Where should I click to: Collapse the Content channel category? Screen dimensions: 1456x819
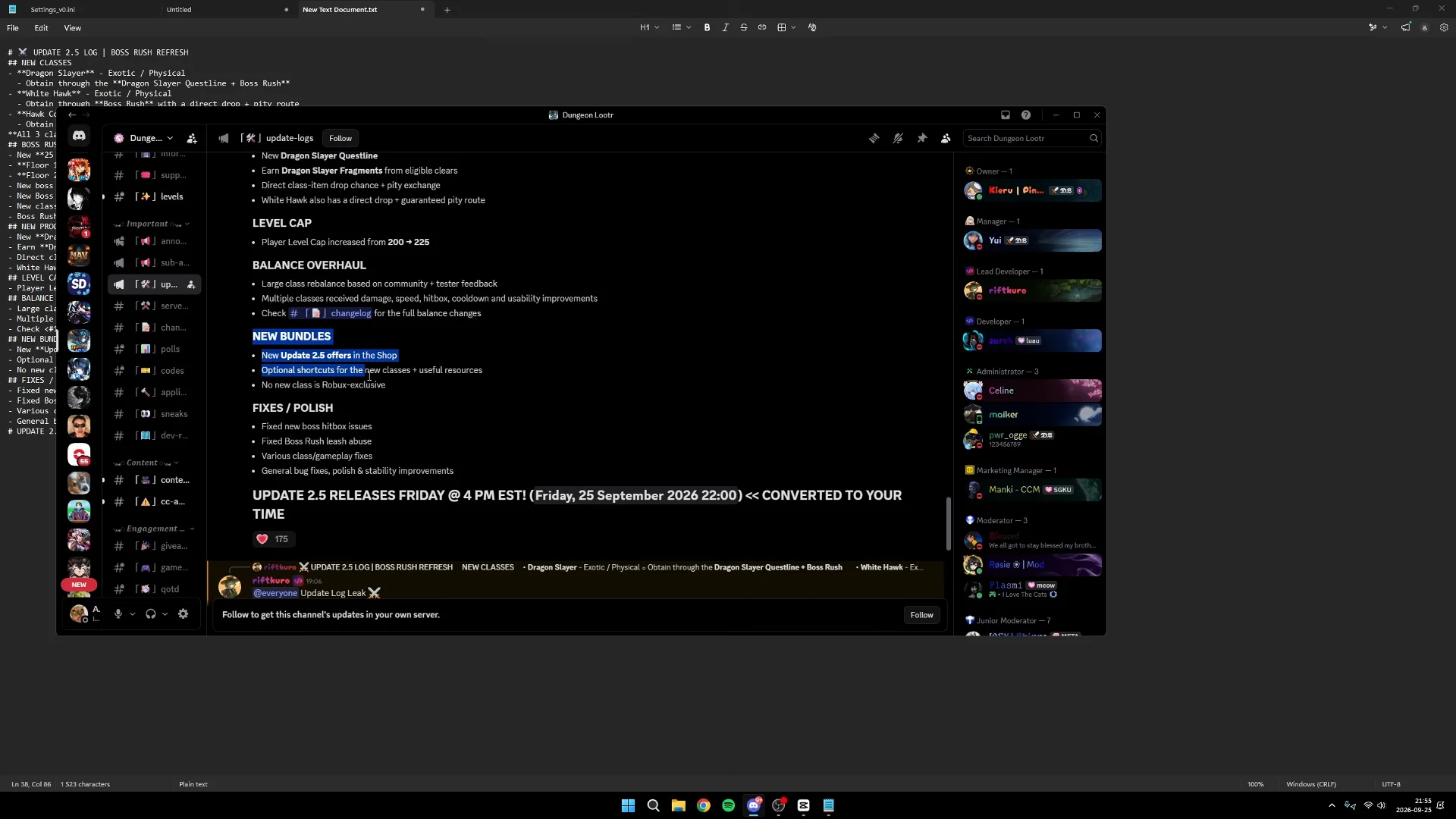coord(146,463)
